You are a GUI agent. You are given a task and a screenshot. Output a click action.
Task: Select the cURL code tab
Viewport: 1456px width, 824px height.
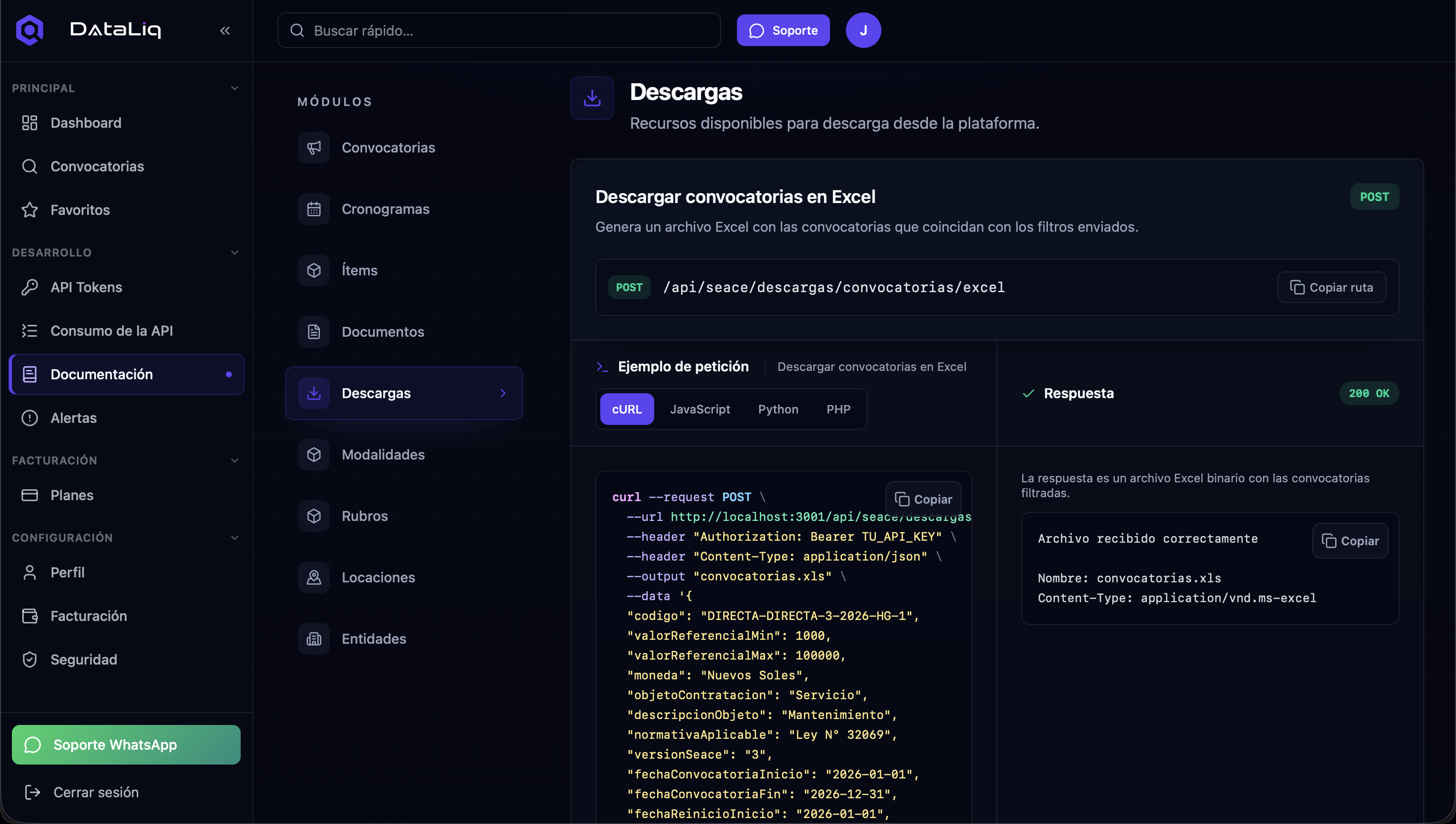pos(626,409)
